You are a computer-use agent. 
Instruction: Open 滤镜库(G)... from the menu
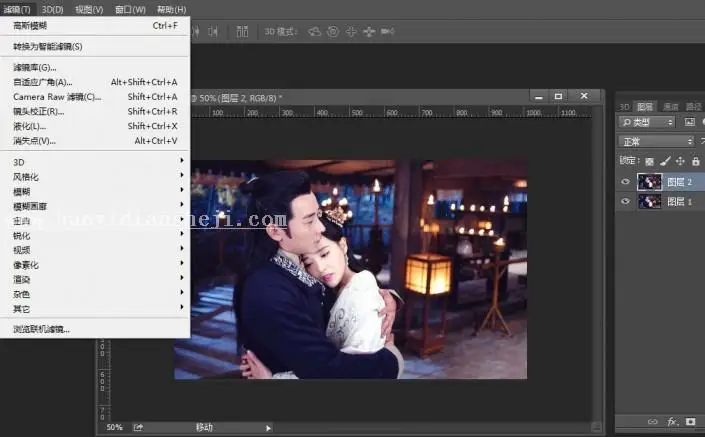(95, 67)
